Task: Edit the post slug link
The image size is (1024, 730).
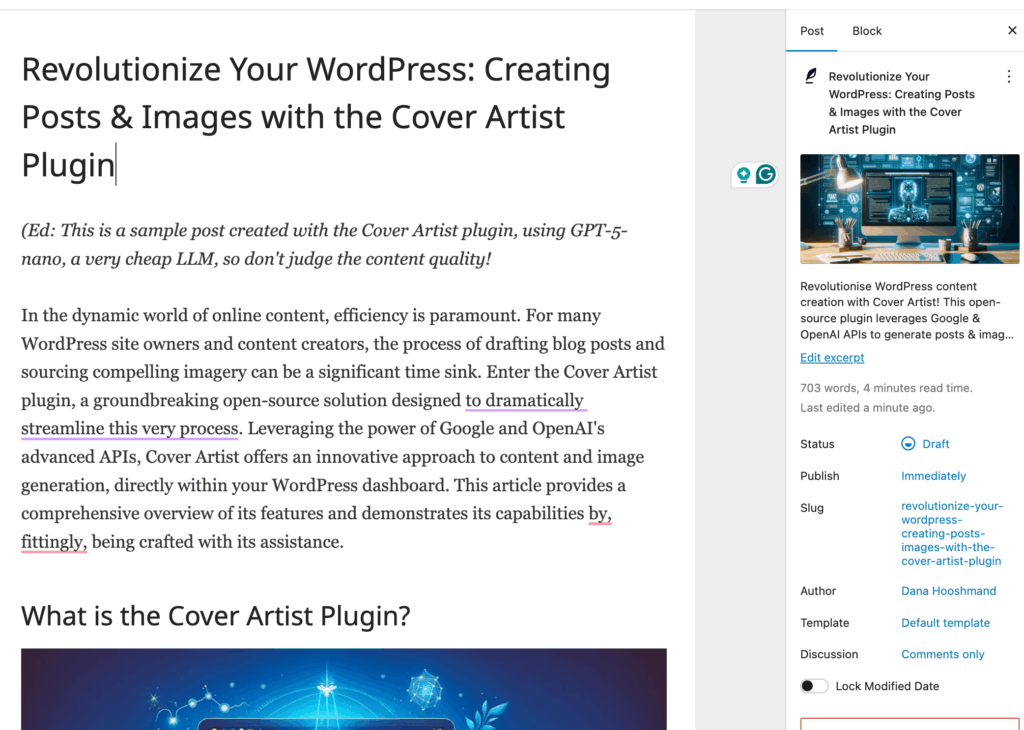Action: pos(950,534)
